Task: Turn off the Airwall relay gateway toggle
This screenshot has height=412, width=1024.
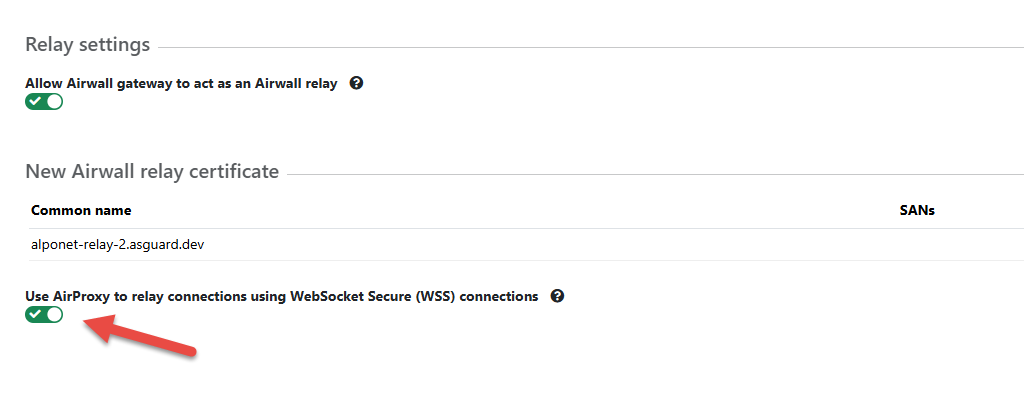Action: point(44,101)
